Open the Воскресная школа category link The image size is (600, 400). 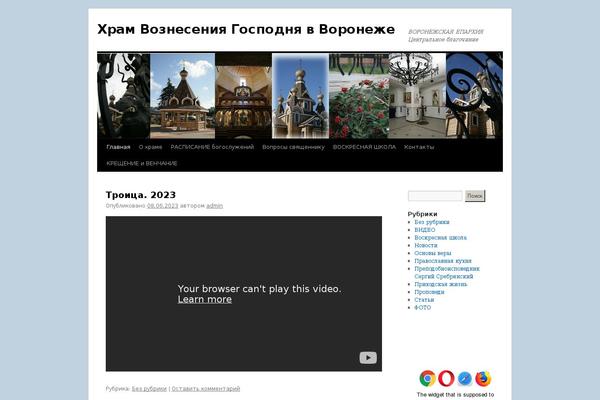click(440, 238)
